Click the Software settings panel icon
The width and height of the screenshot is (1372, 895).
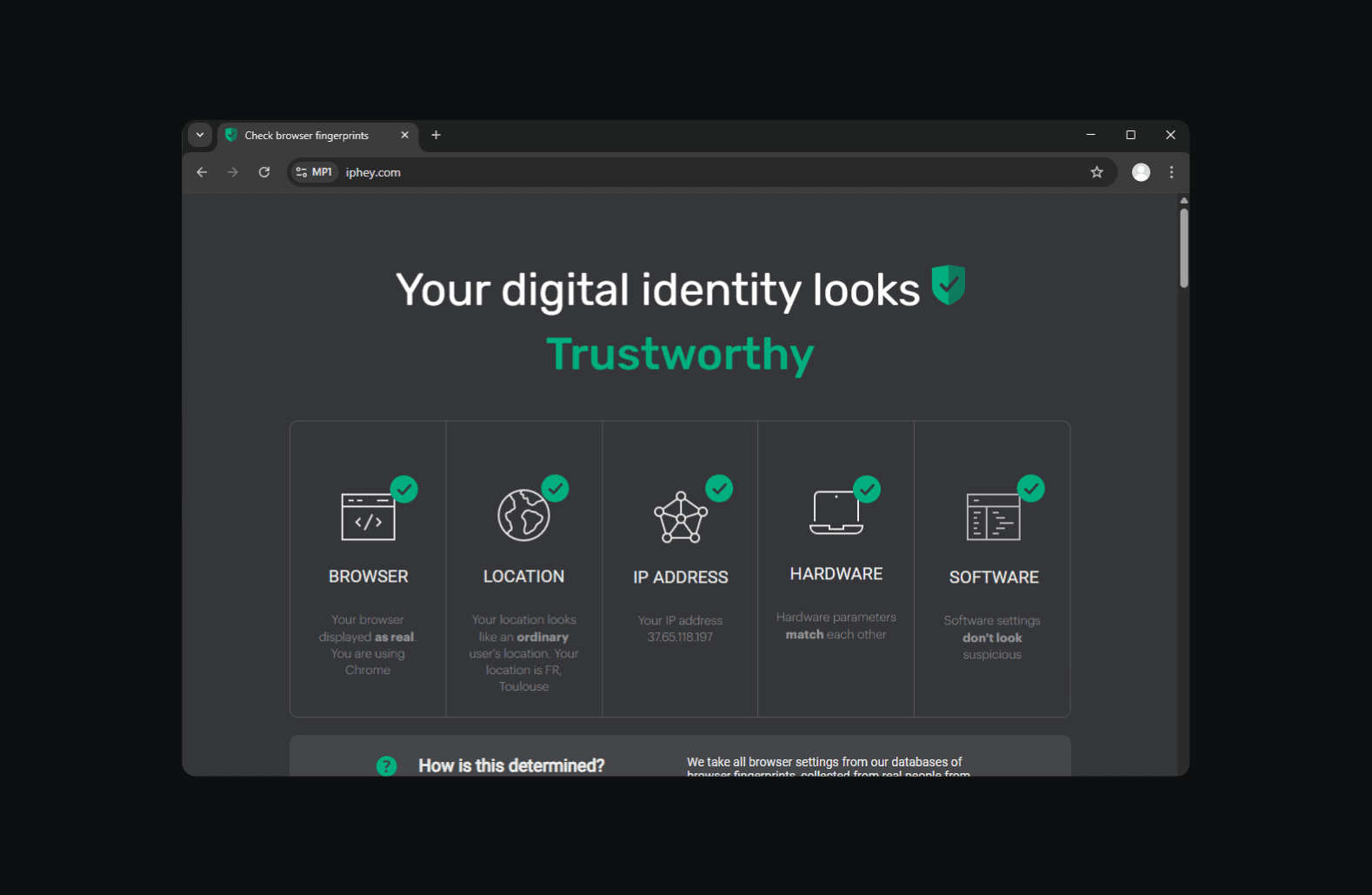coord(993,517)
